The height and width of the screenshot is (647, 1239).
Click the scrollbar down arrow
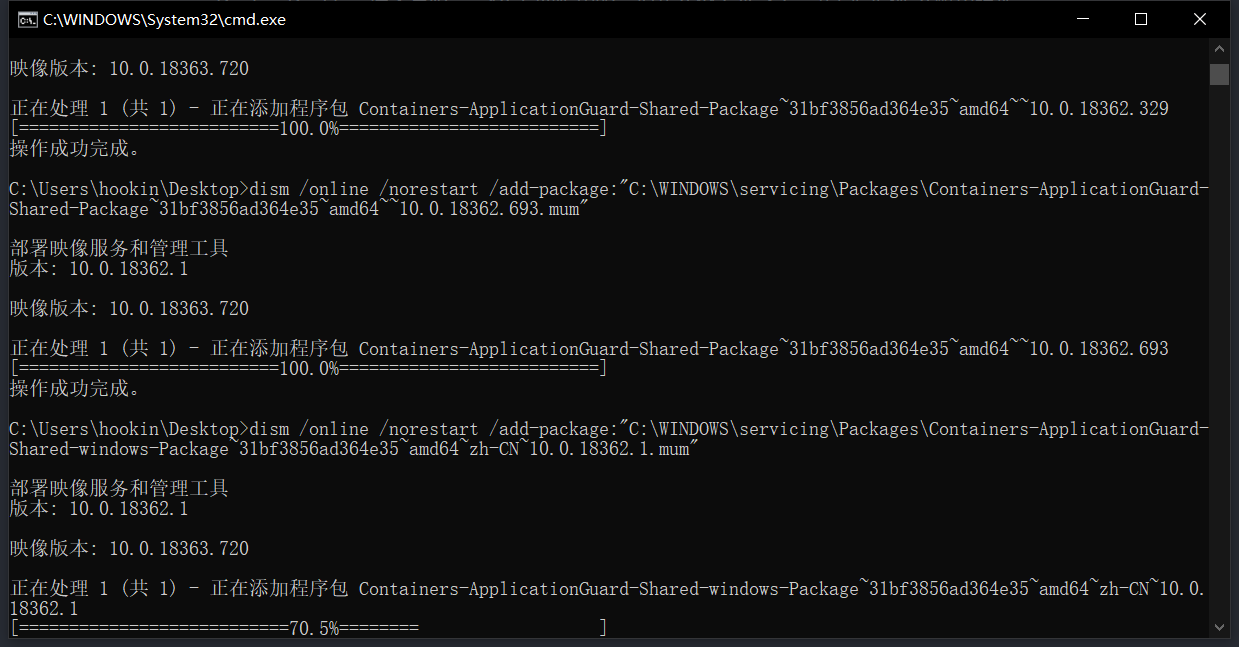point(1219,627)
